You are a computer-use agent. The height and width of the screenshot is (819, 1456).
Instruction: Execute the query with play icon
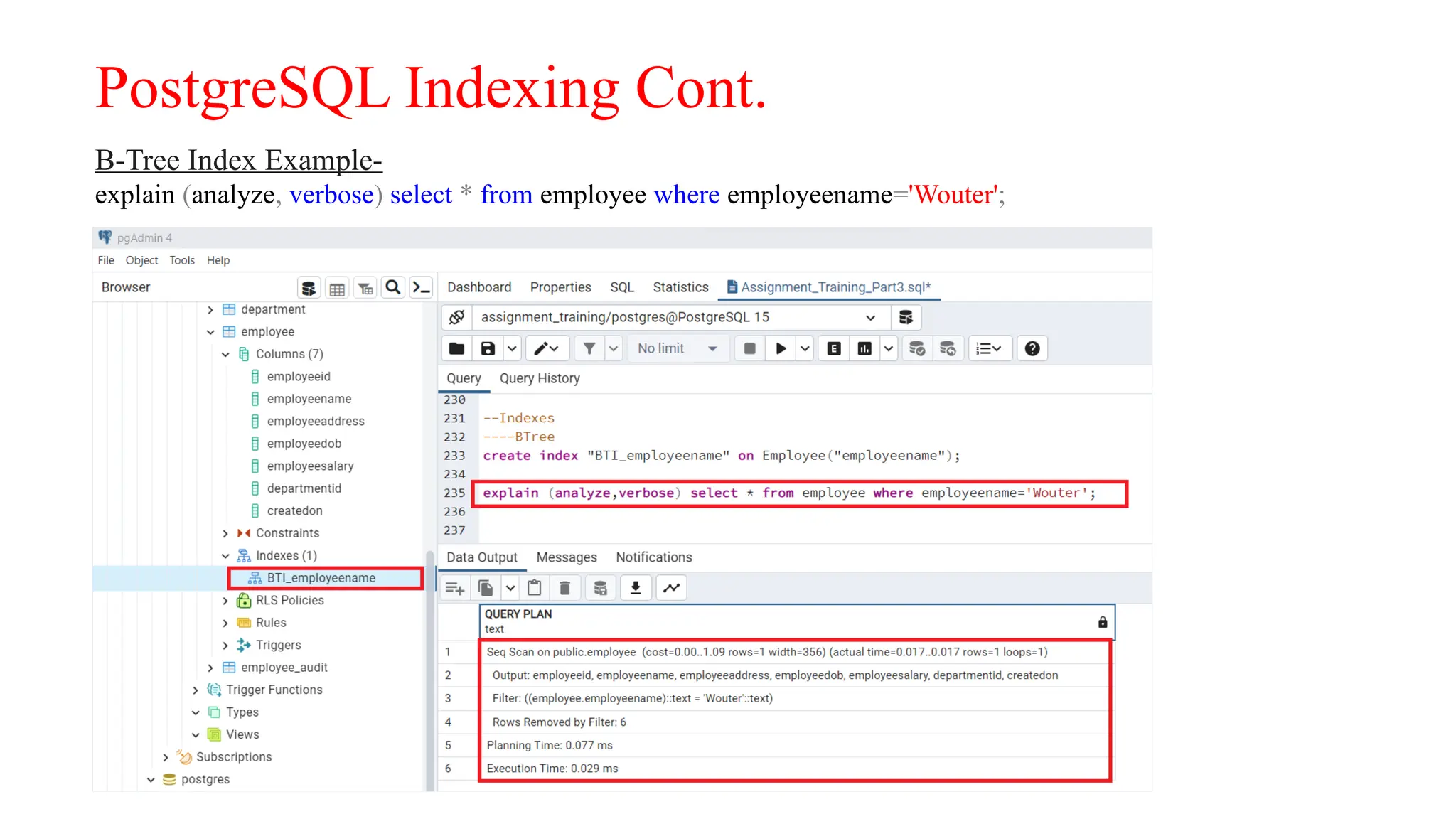click(x=781, y=348)
